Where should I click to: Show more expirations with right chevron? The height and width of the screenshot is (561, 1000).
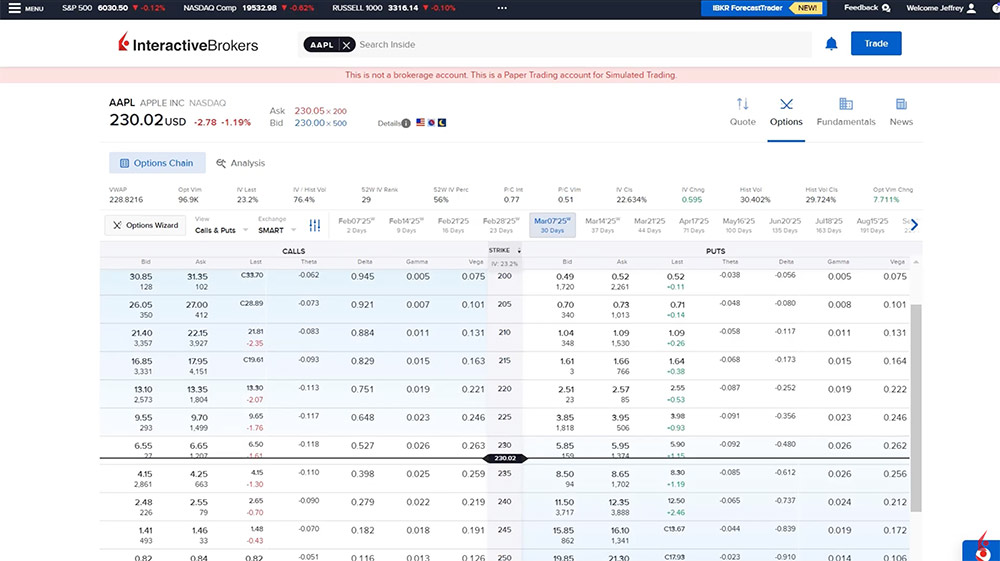click(x=915, y=225)
